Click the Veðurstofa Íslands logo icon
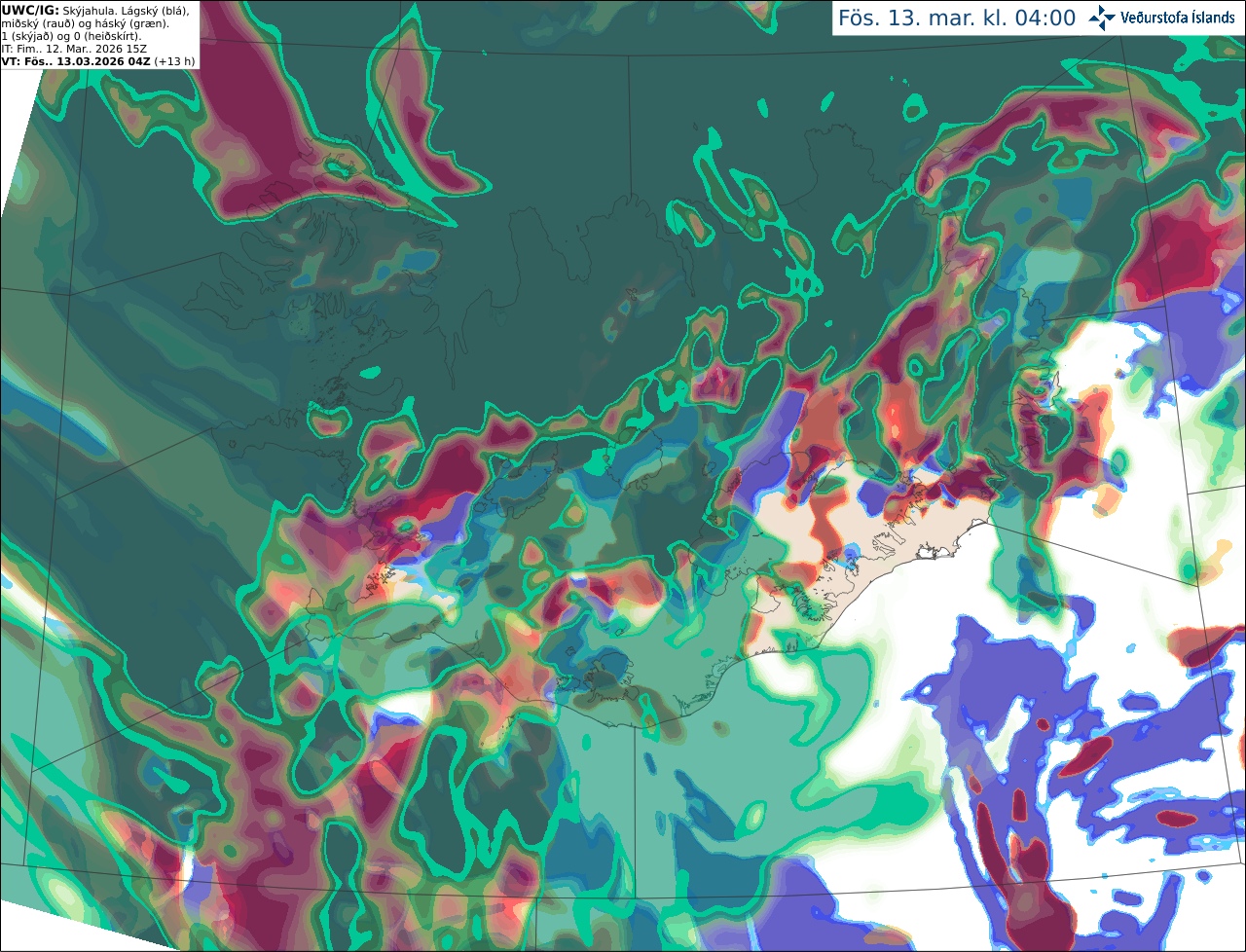This screenshot has width=1246, height=952. point(1102,18)
